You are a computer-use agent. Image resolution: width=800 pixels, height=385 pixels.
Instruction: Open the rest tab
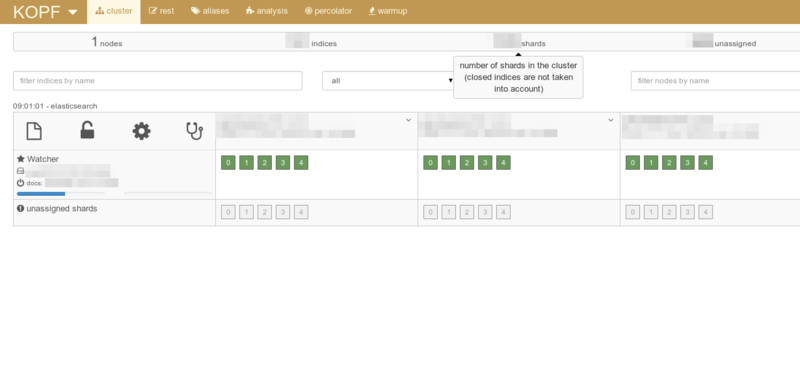[x=161, y=11]
